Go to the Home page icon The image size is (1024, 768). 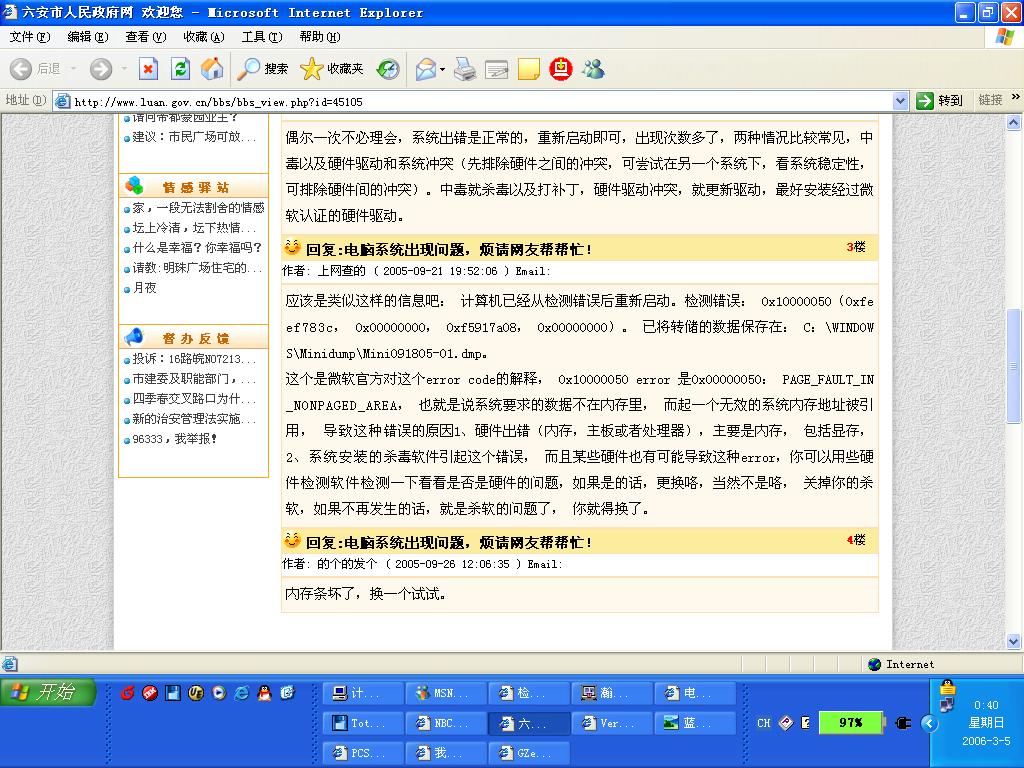pos(212,69)
